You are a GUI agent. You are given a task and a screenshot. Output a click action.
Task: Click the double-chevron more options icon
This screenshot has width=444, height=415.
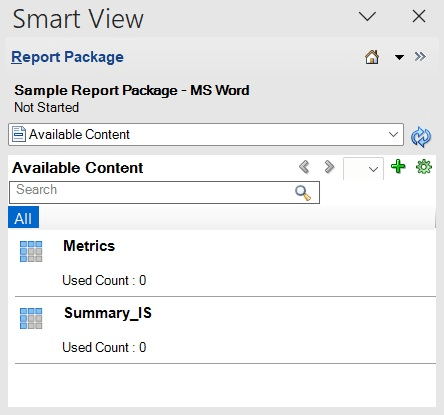(x=420, y=57)
